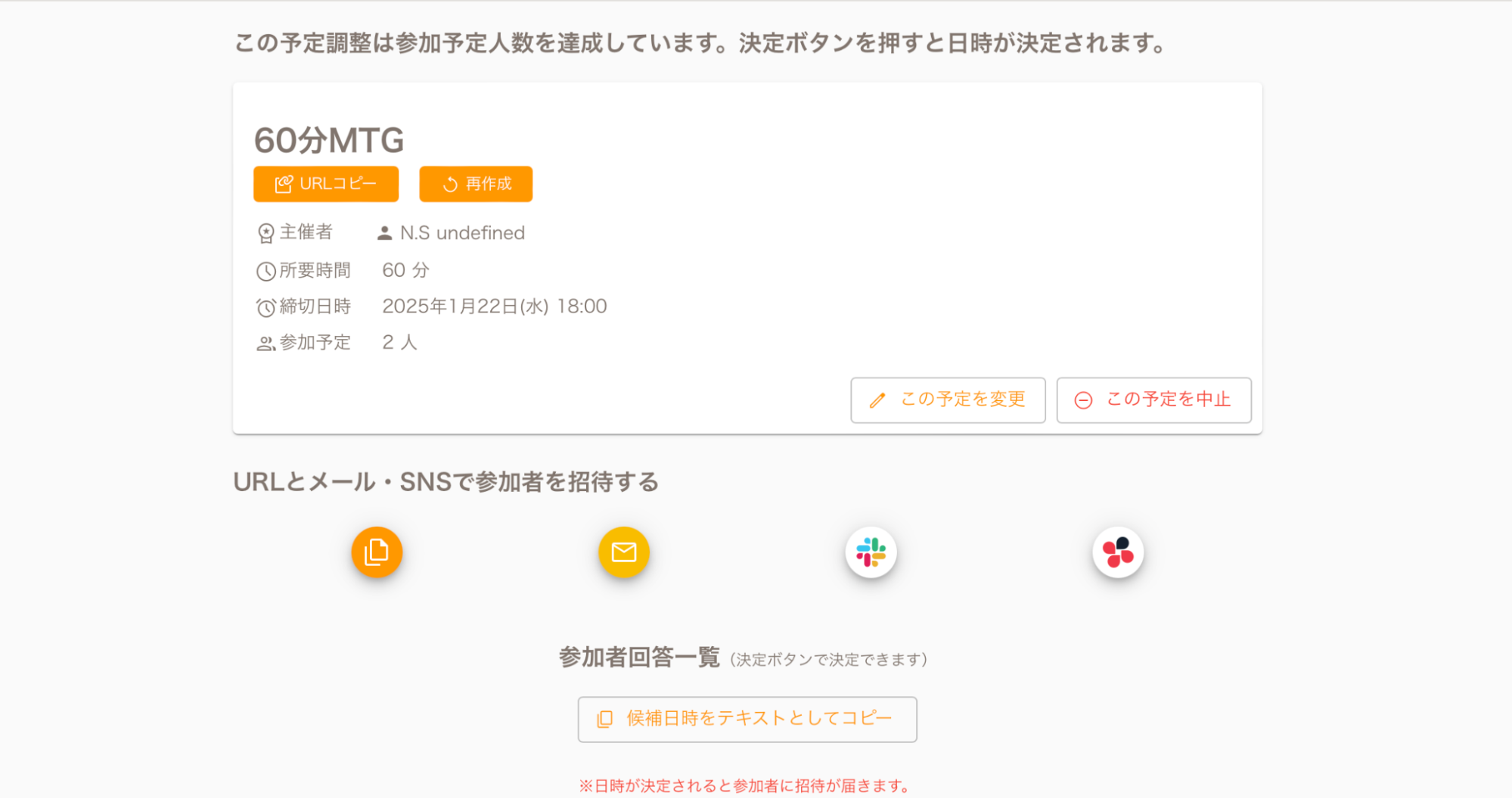Click the badge icon beside 主催者
This screenshot has width=1512, height=799.
click(x=265, y=233)
